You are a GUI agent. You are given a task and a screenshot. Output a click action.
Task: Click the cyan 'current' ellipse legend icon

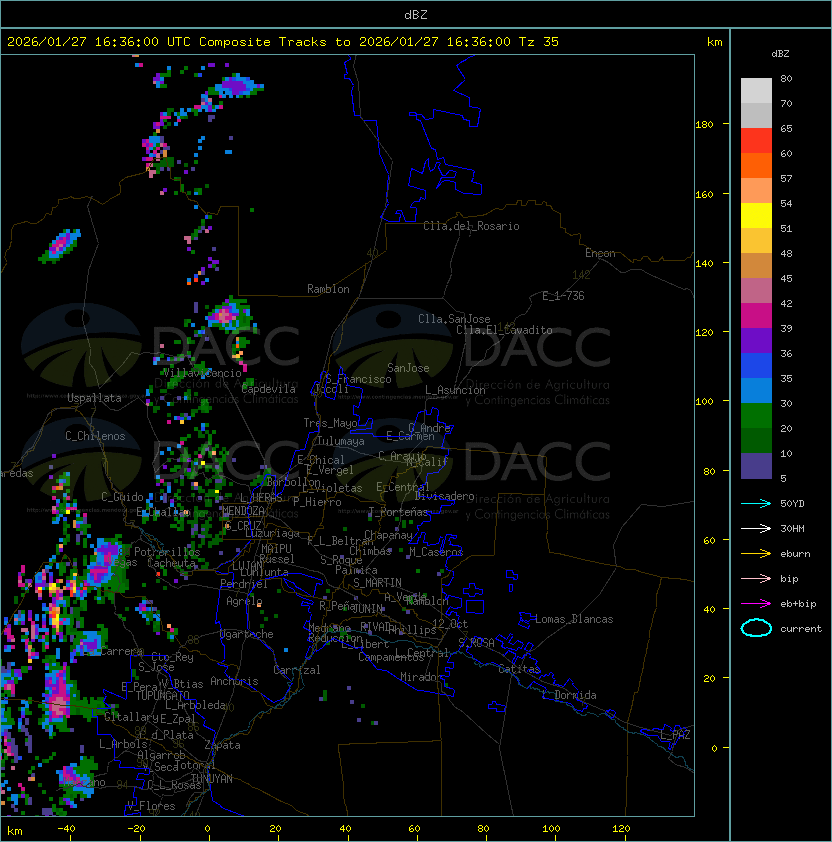point(756,628)
